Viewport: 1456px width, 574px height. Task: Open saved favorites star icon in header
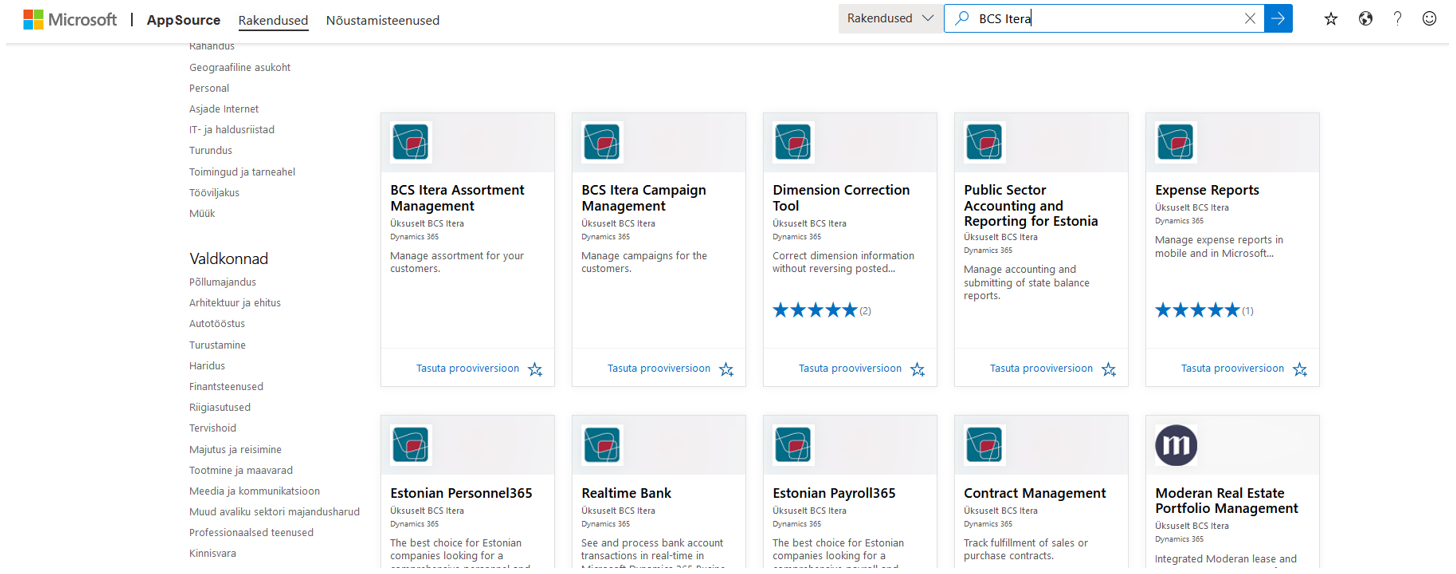(1331, 18)
